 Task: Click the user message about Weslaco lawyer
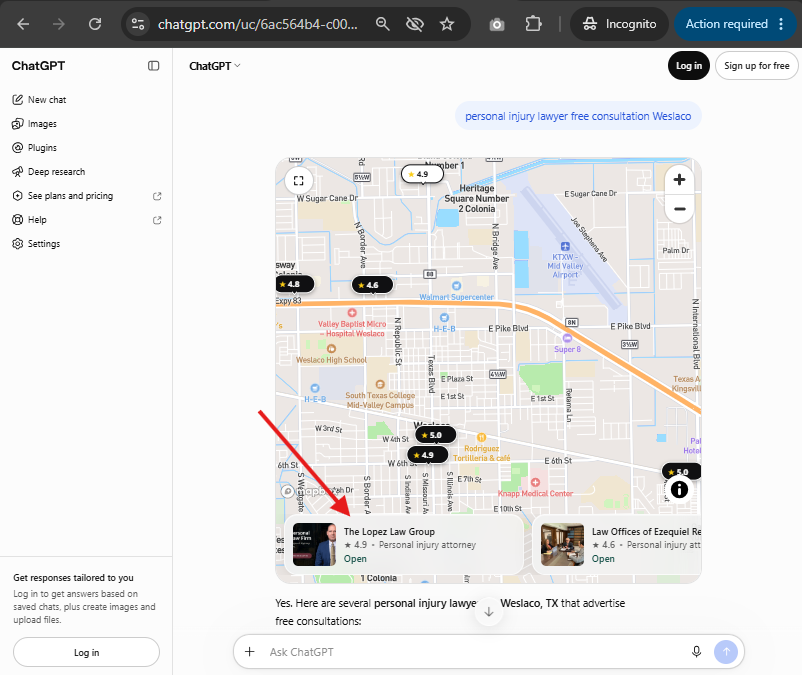click(x=578, y=116)
